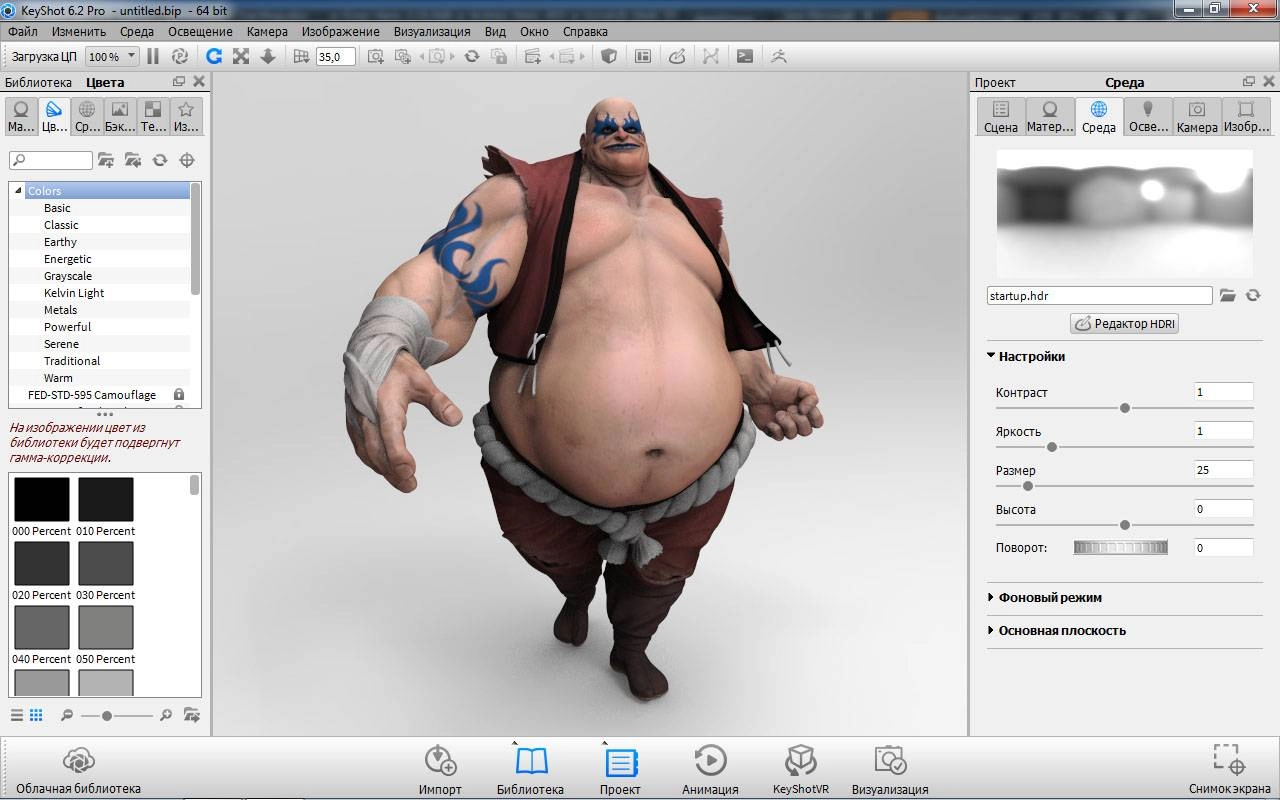Screen dimensions: 1280x800
Task: Click the camera lock toolbar icon
Action: [x=499, y=57]
